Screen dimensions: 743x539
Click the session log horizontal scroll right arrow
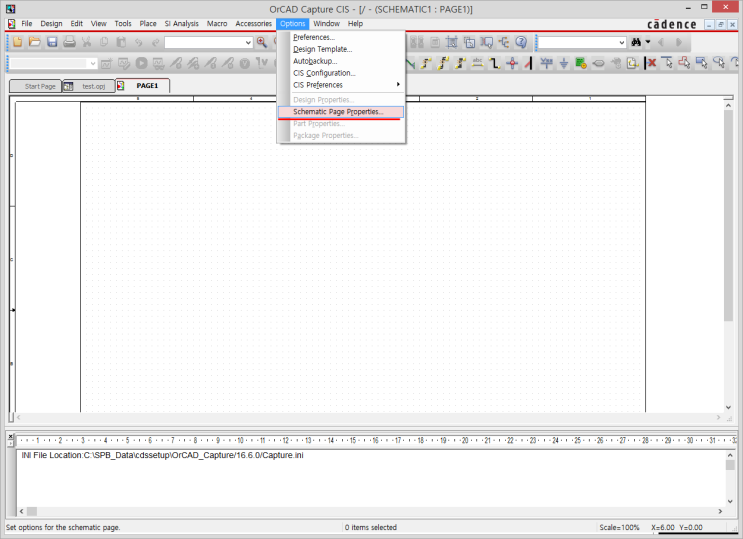[x=720, y=512]
